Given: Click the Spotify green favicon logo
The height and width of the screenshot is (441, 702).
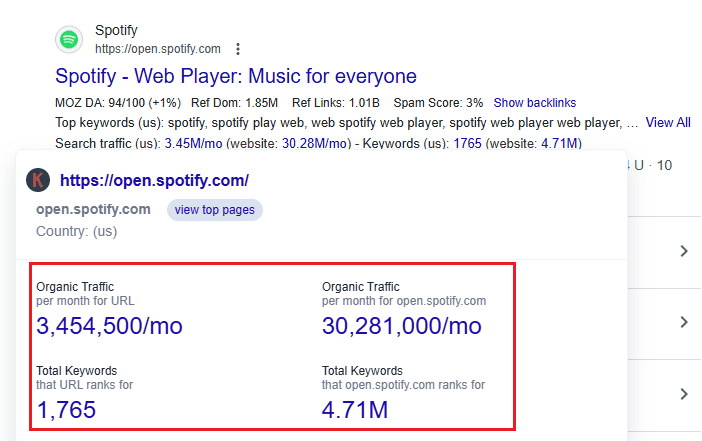Looking at the screenshot, I should tap(69, 39).
